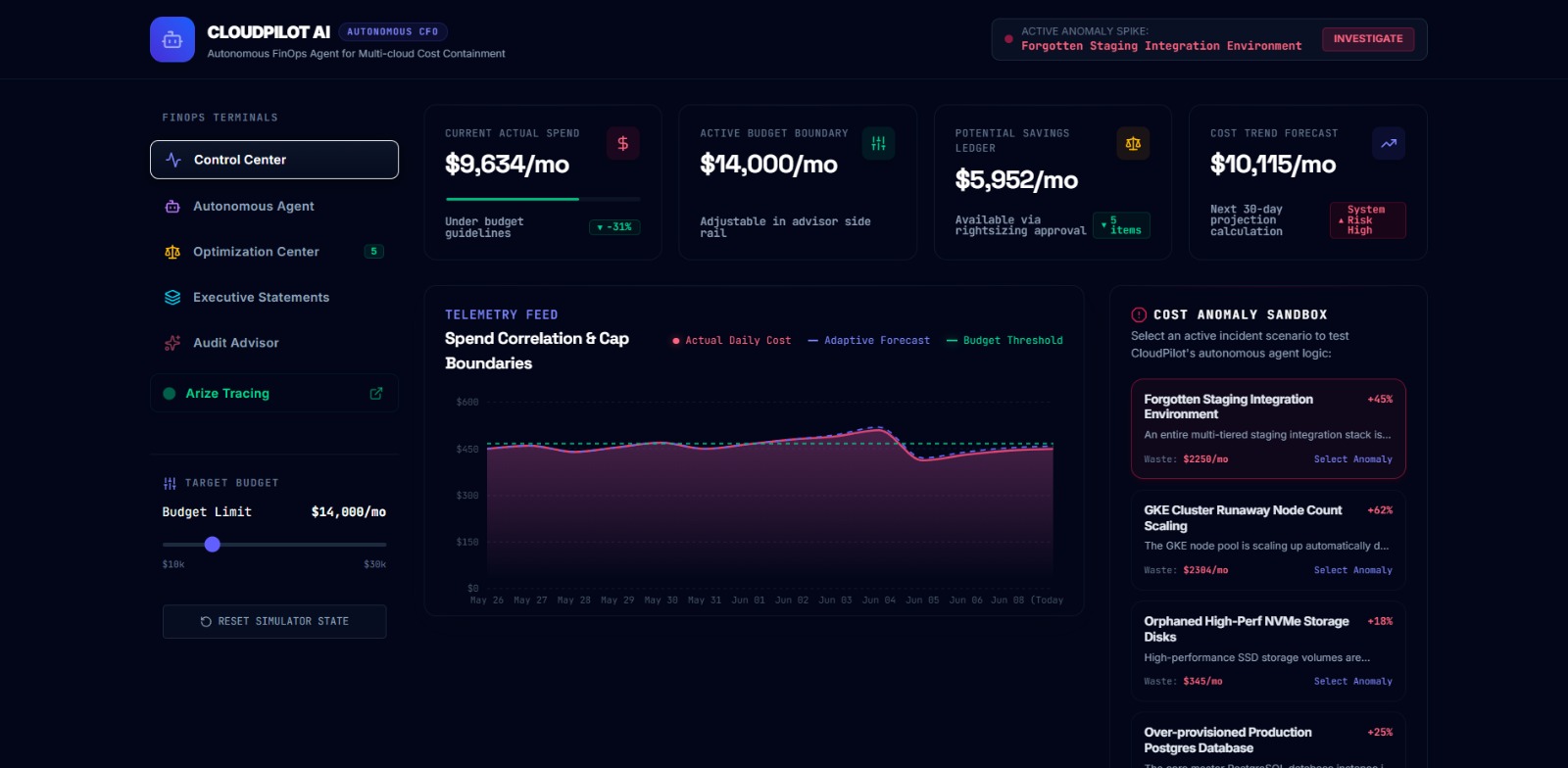Click the alert icon beside Cost Anomaly Sandbox
Viewport: 1568px width, 768px height.
tap(1139, 314)
